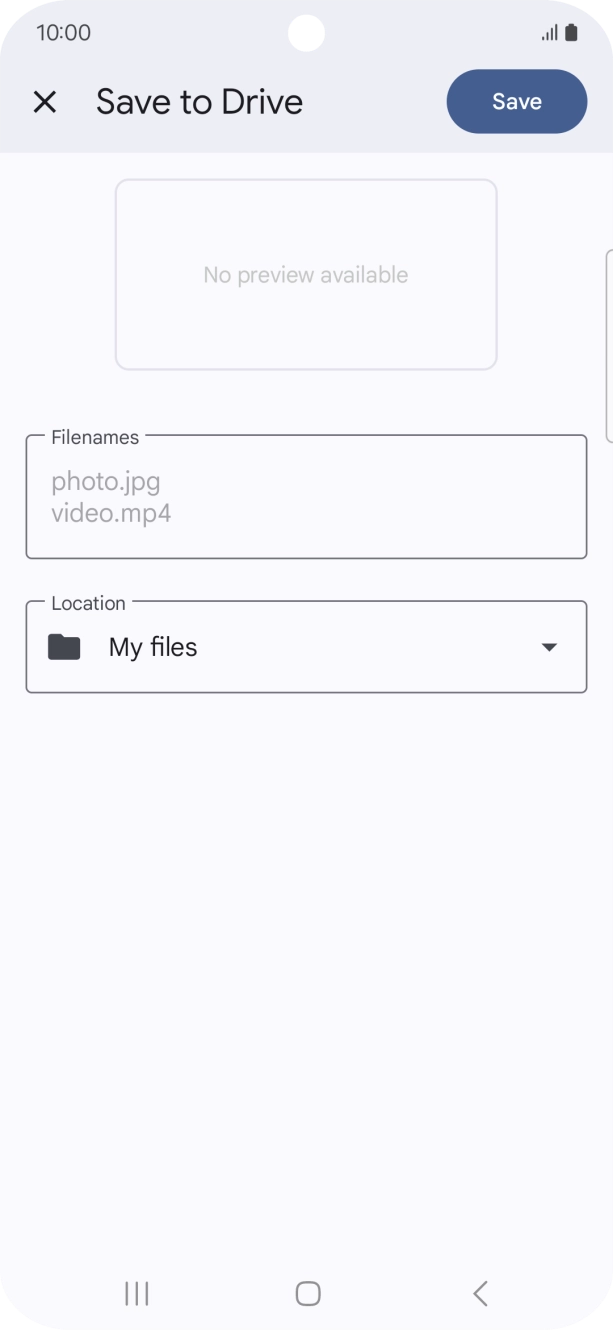Tap the signal strength status icon
The image size is (613, 1330).
(549, 33)
